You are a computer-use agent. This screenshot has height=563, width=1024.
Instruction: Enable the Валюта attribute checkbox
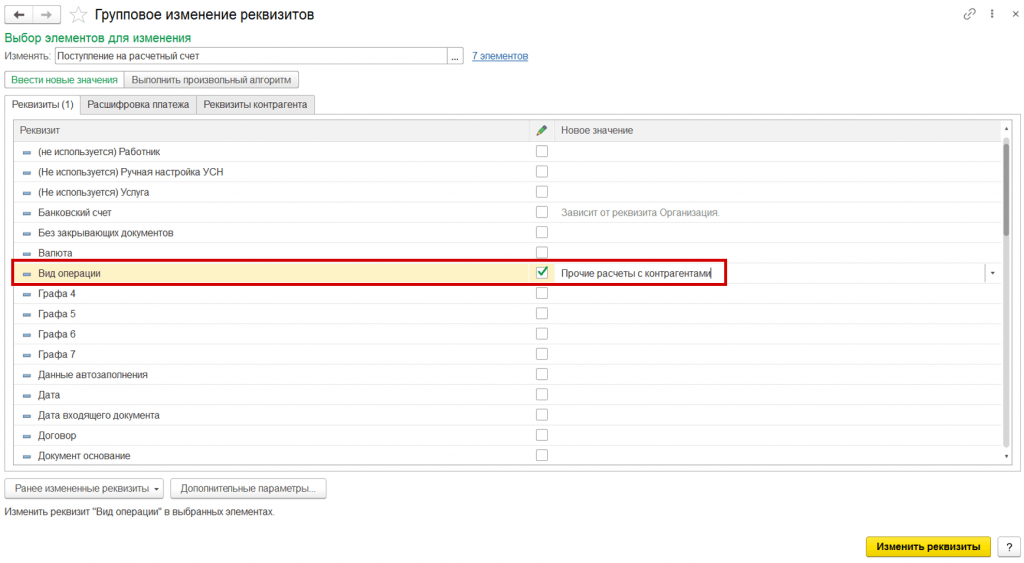click(x=542, y=253)
